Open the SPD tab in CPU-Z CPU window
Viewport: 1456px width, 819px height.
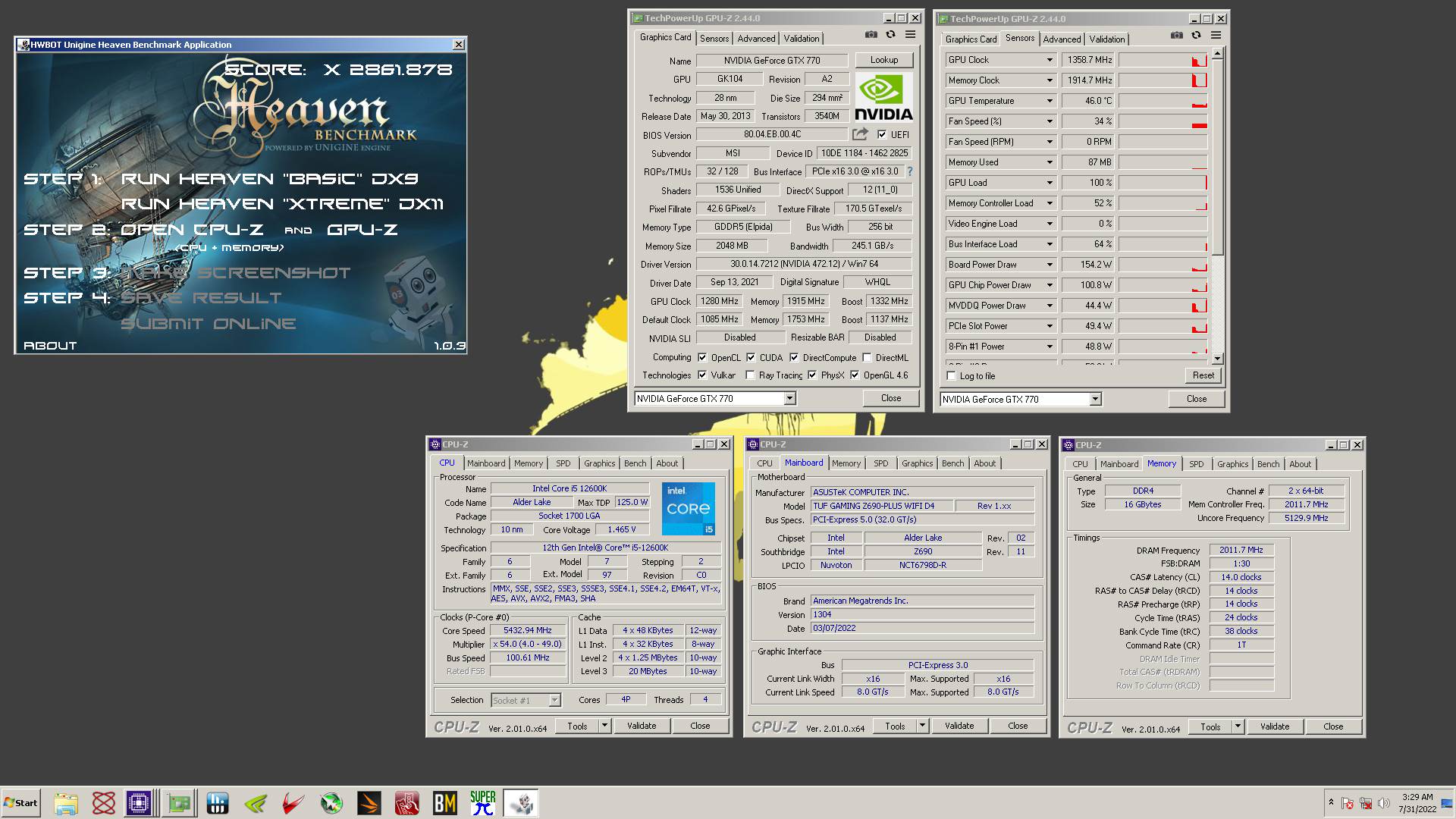(x=563, y=463)
